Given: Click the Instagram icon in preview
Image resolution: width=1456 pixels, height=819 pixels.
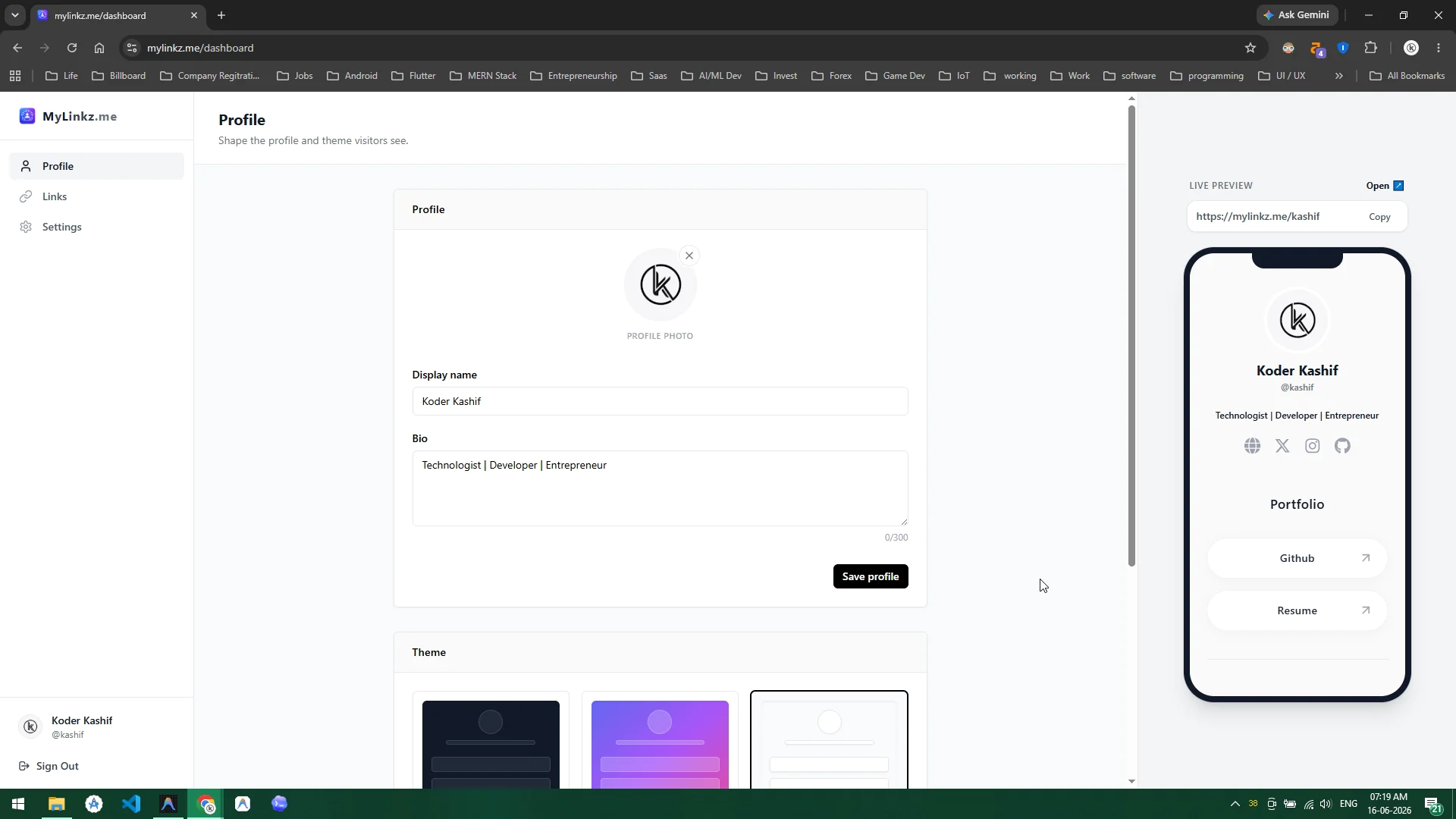Looking at the screenshot, I should (x=1313, y=446).
